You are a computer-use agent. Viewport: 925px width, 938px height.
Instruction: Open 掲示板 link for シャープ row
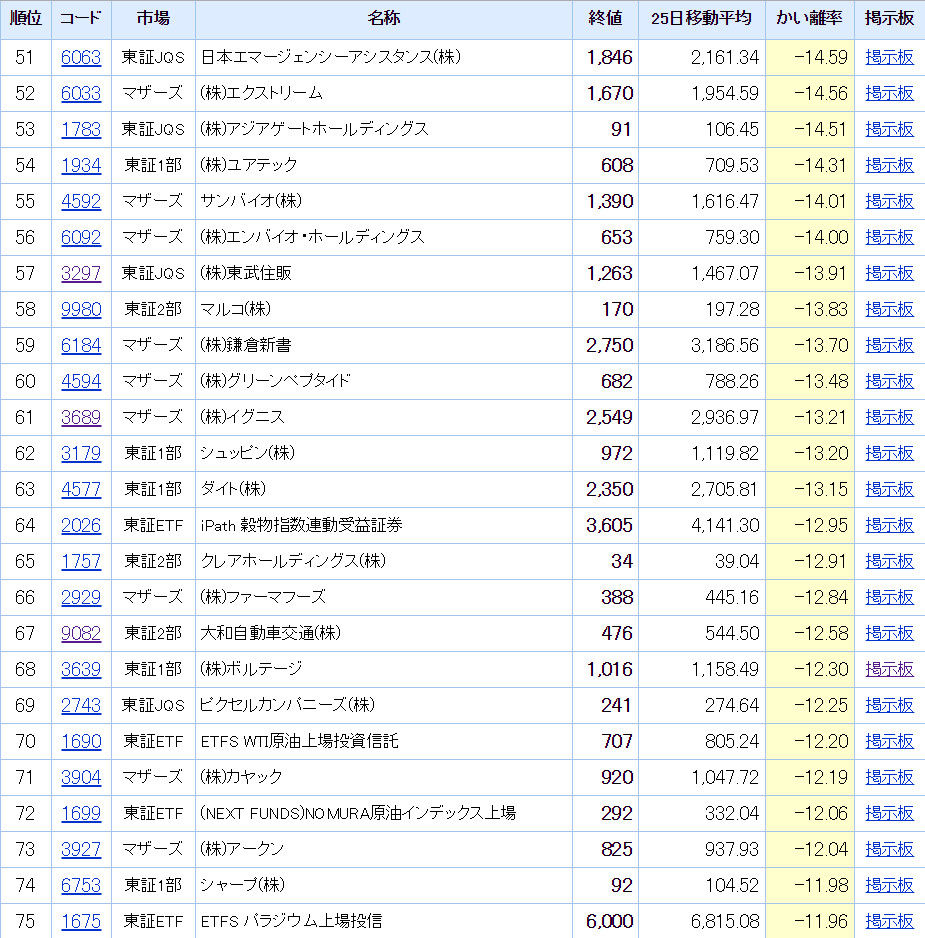889,885
